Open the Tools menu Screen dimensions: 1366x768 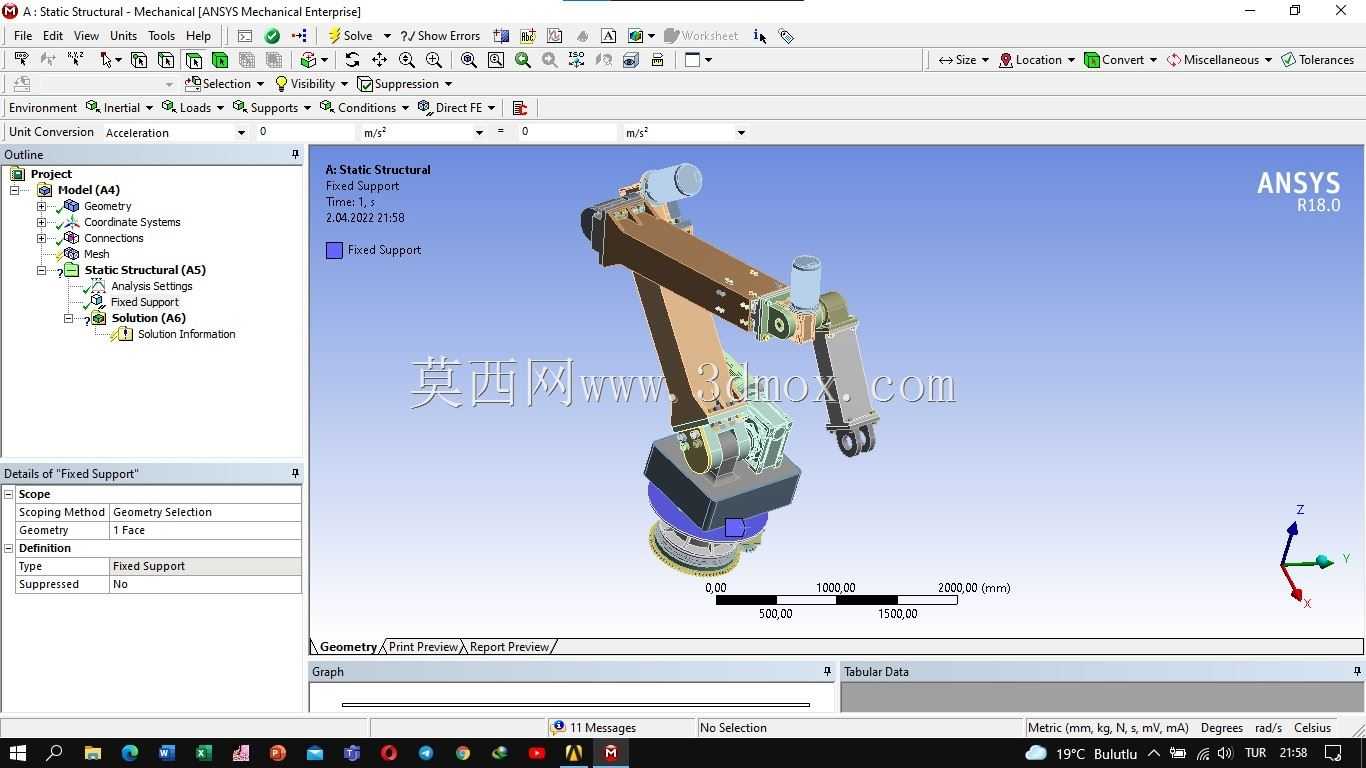(x=161, y=36)
